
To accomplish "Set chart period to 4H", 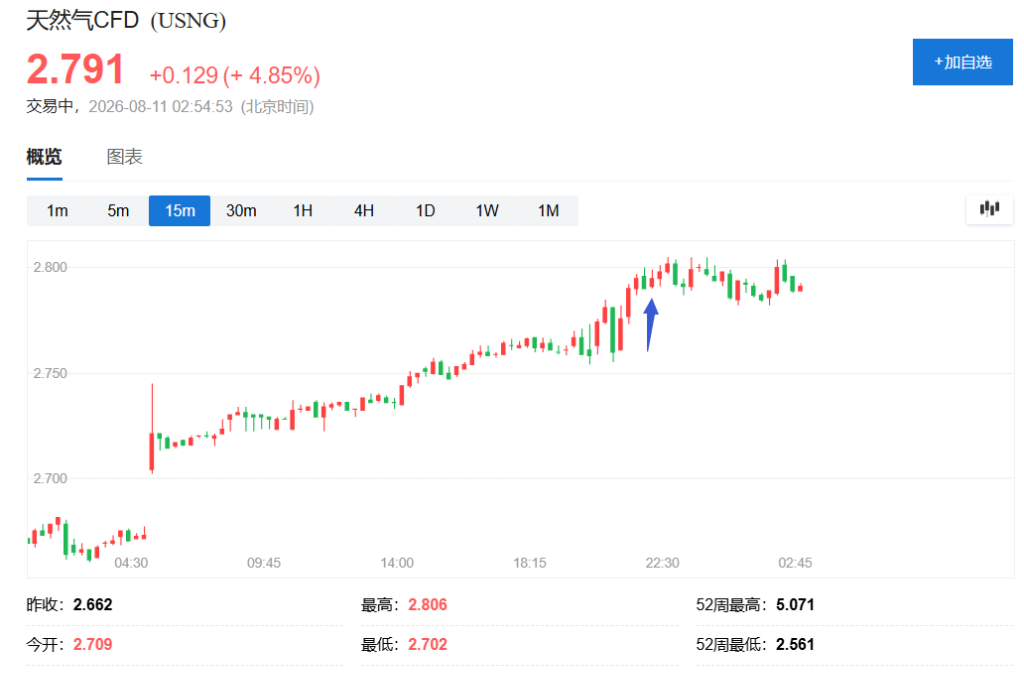I will (x=364, y=210).
